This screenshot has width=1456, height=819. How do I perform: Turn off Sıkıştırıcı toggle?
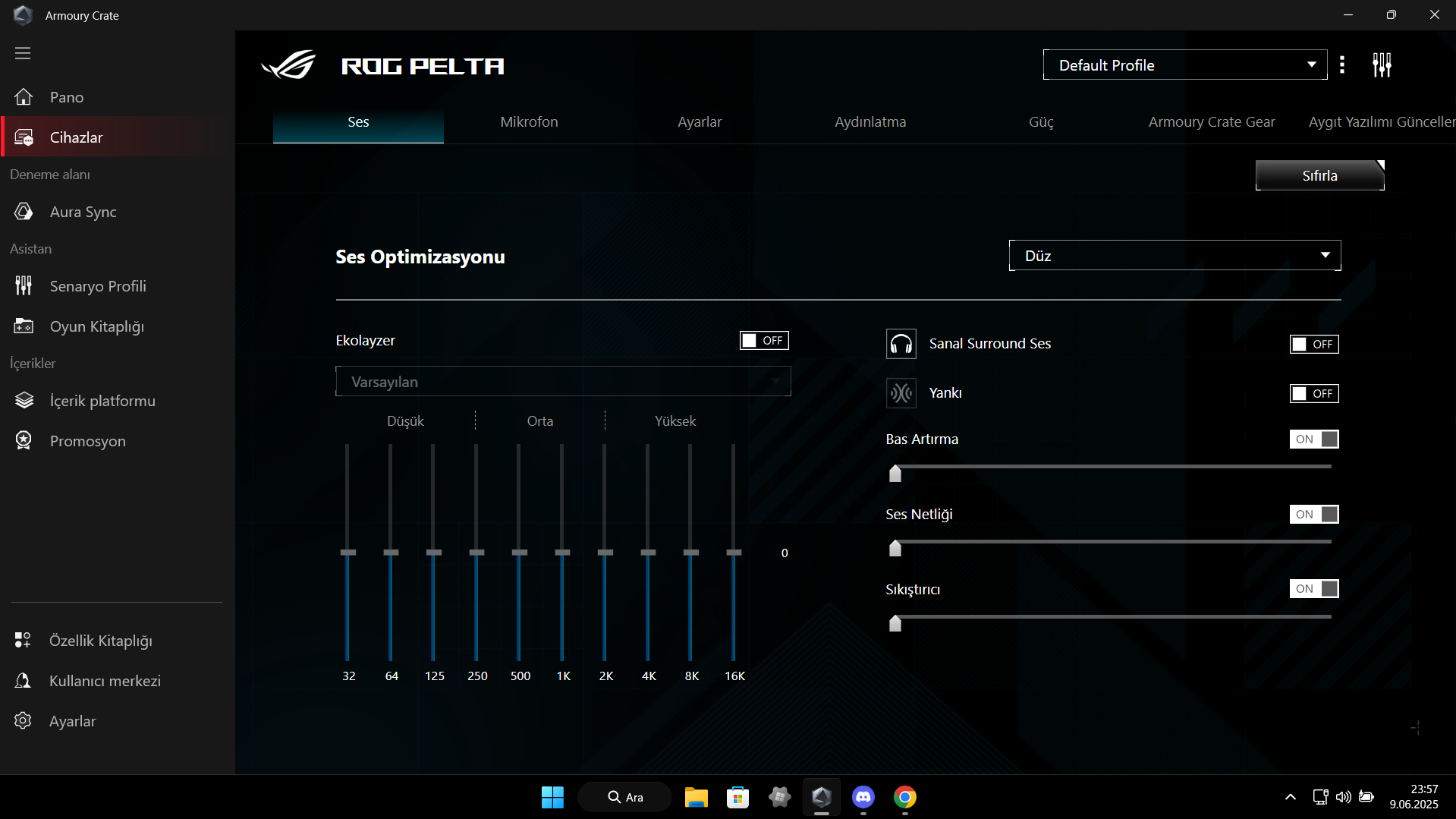pos(1314,589)
